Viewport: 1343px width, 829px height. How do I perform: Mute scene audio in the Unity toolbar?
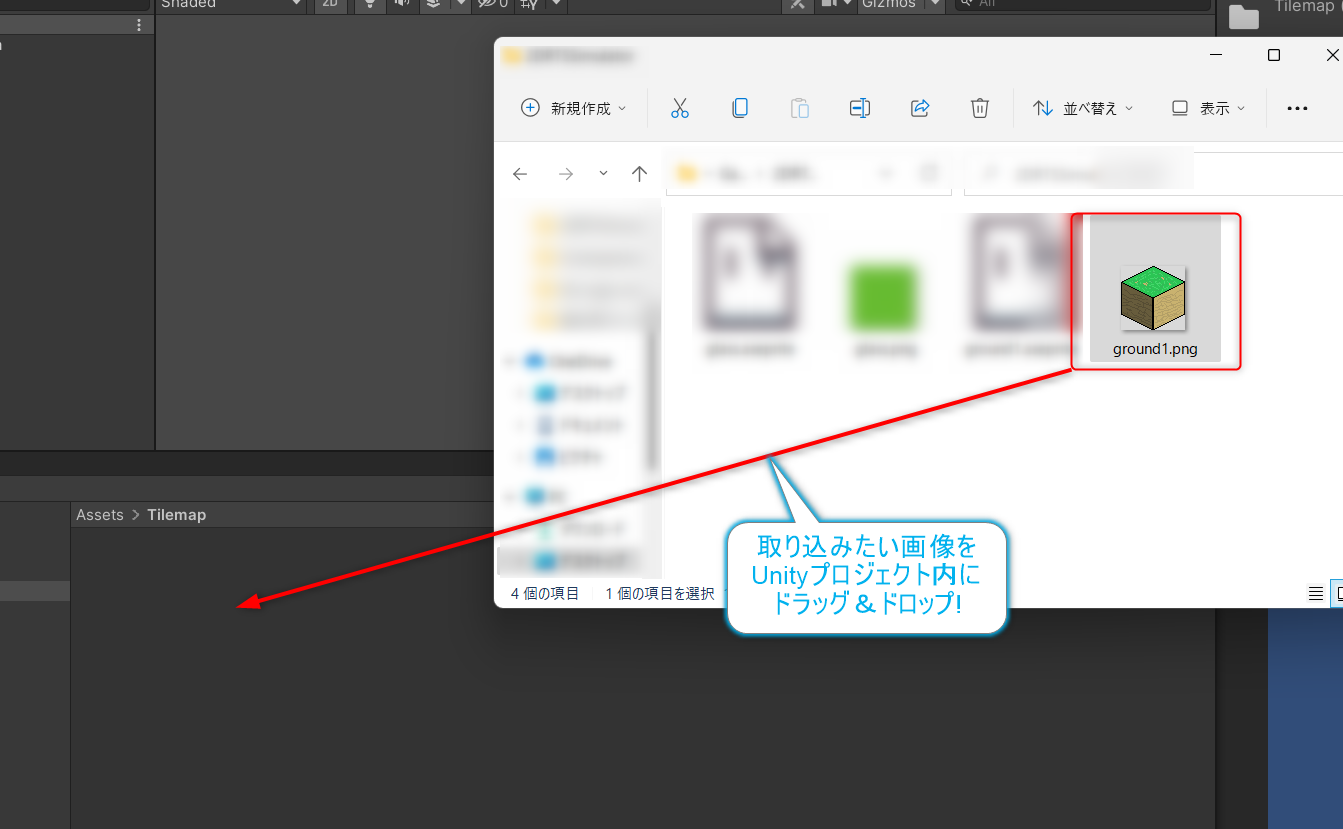click(x=402, y=5)
